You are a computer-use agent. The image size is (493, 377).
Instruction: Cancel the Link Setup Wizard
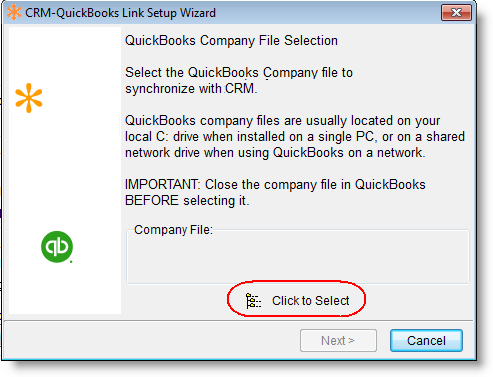(x=426, y=341)
